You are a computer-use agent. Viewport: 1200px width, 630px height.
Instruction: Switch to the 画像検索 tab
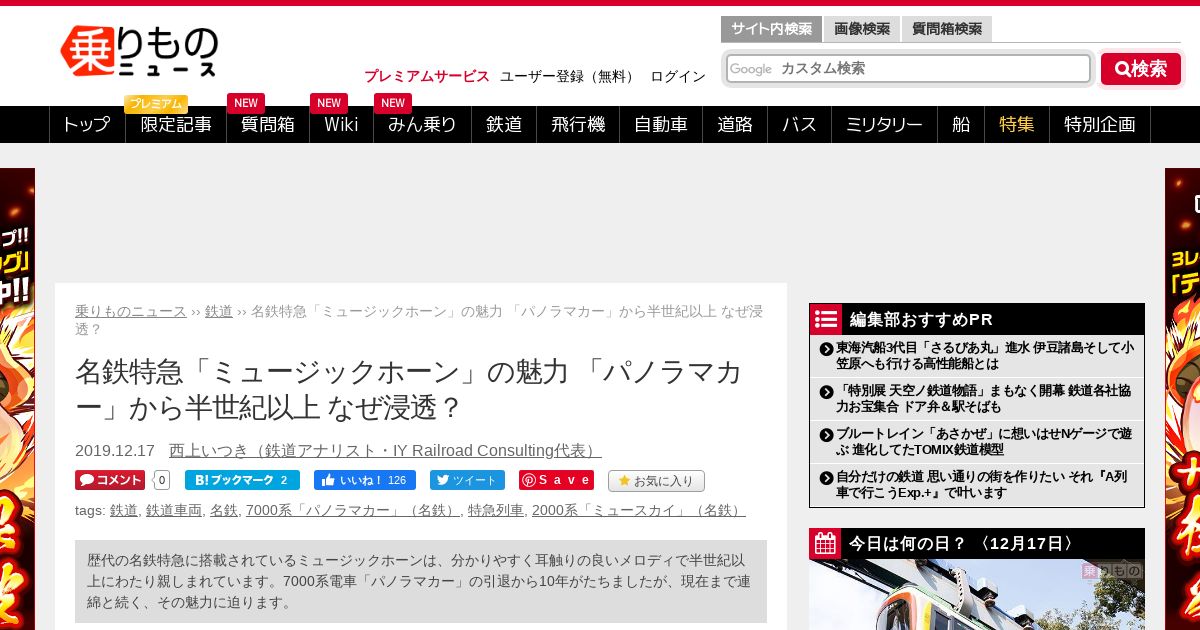pyautogui.click(x=862, y=29)
